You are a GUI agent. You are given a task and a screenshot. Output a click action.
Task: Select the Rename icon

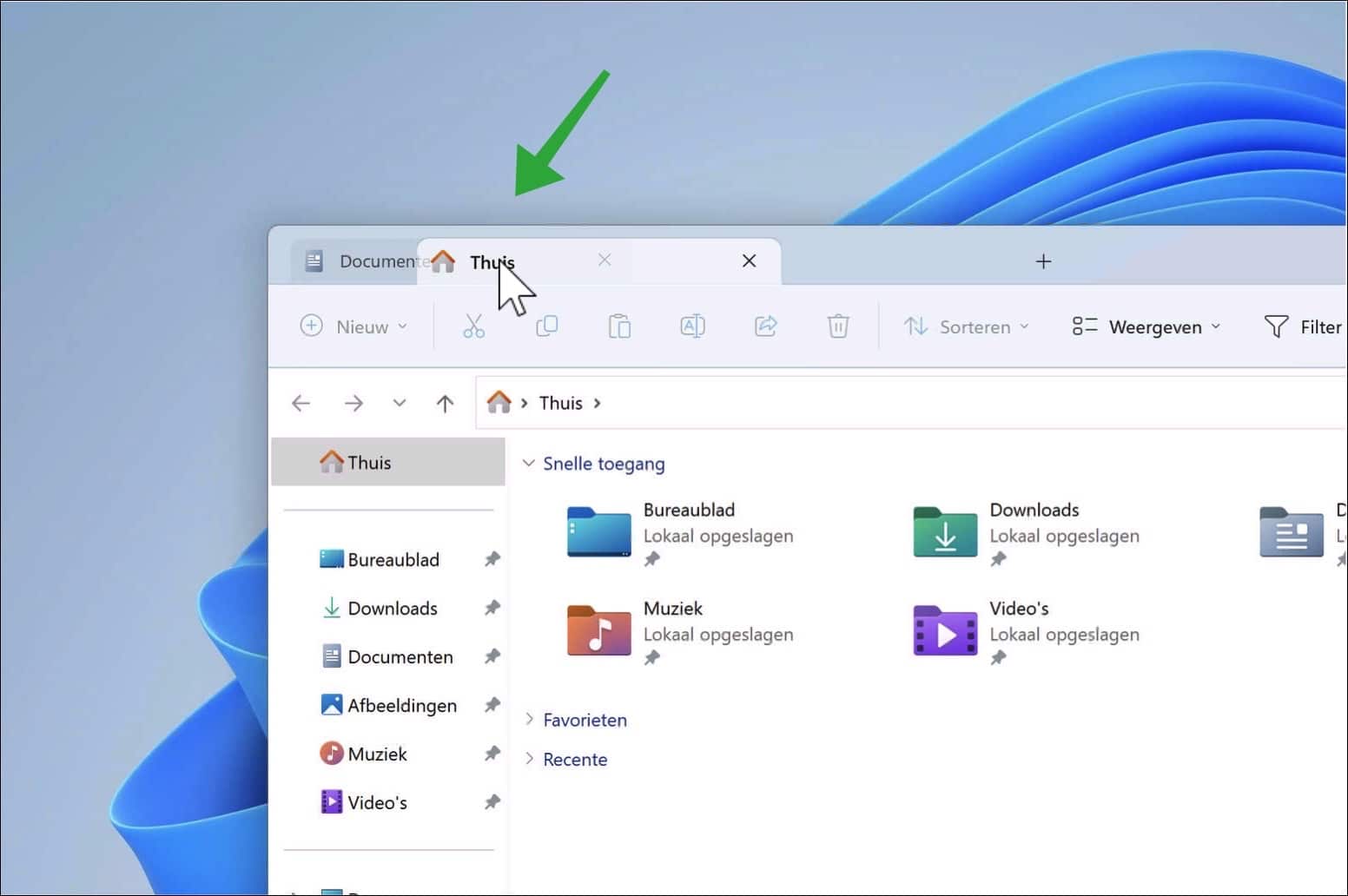692,326
